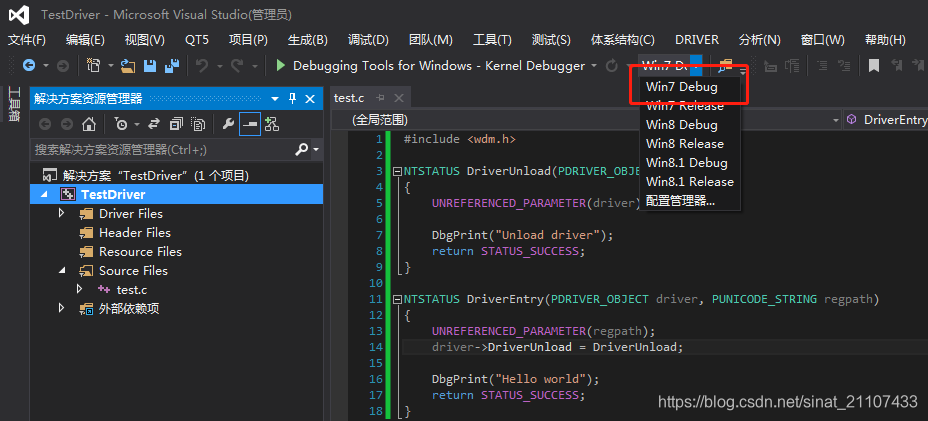Expand the test.c node arrow
Viewport: 928px width, 421px height.
pyautogui.click(x=79, y=289)
